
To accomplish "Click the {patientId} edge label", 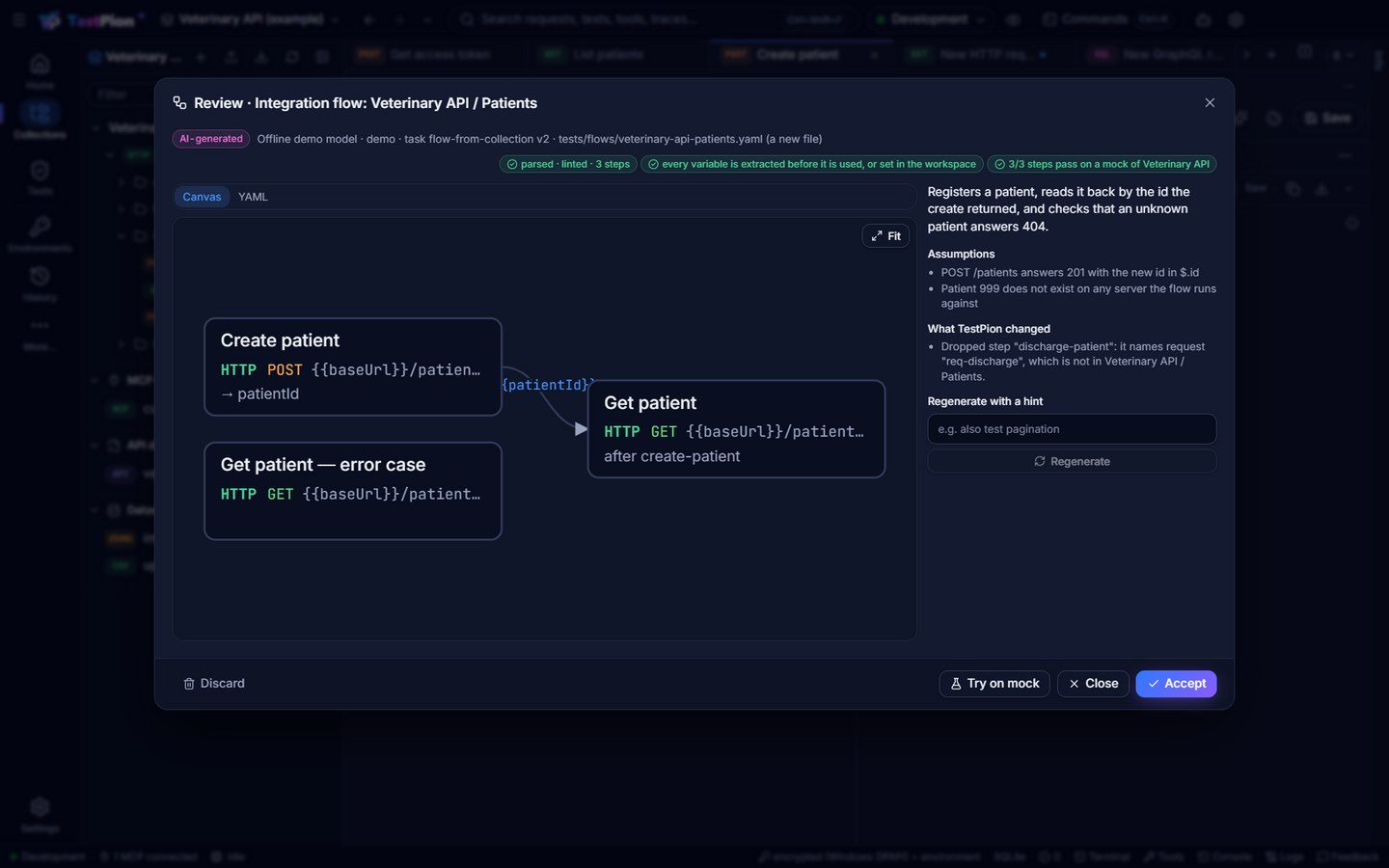I will point(546,385).
